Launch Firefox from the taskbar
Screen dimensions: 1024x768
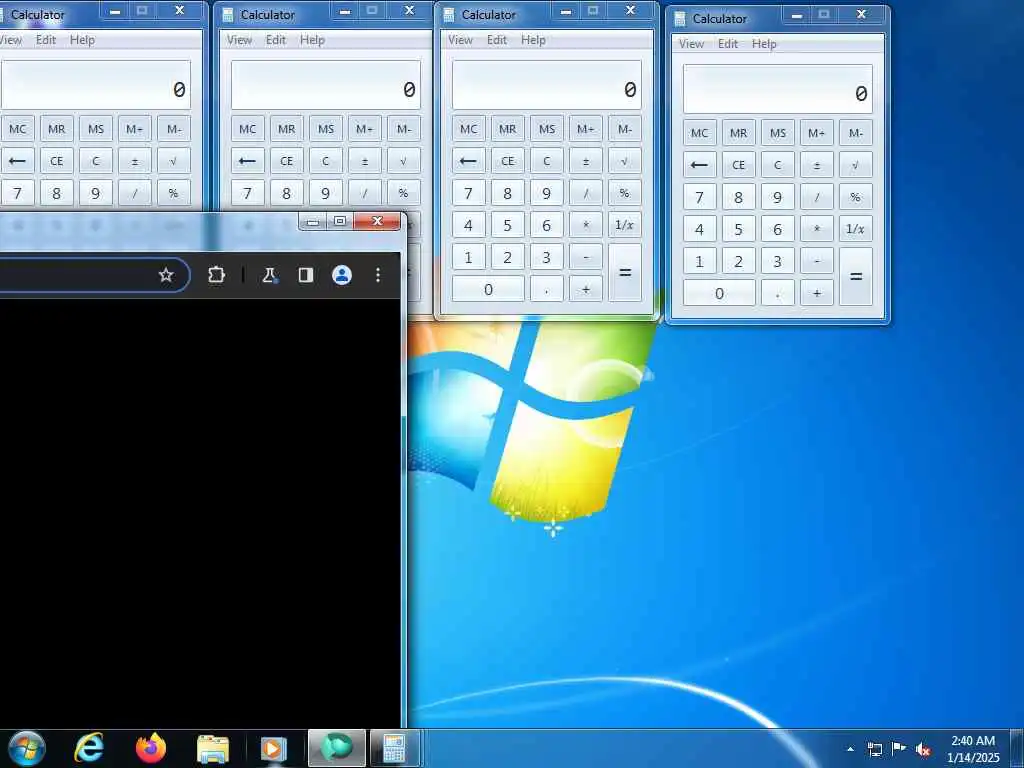point(151,748)
